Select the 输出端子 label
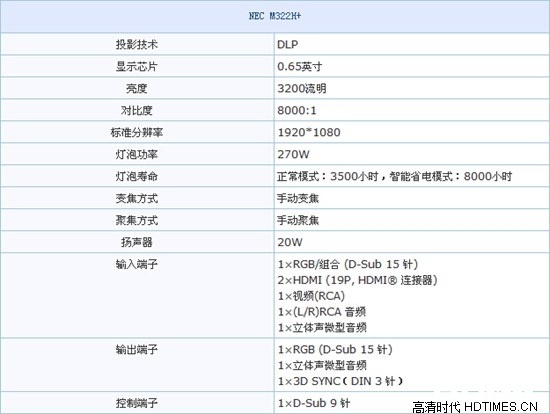Screen dimensions: 550x414 (136, 349)
